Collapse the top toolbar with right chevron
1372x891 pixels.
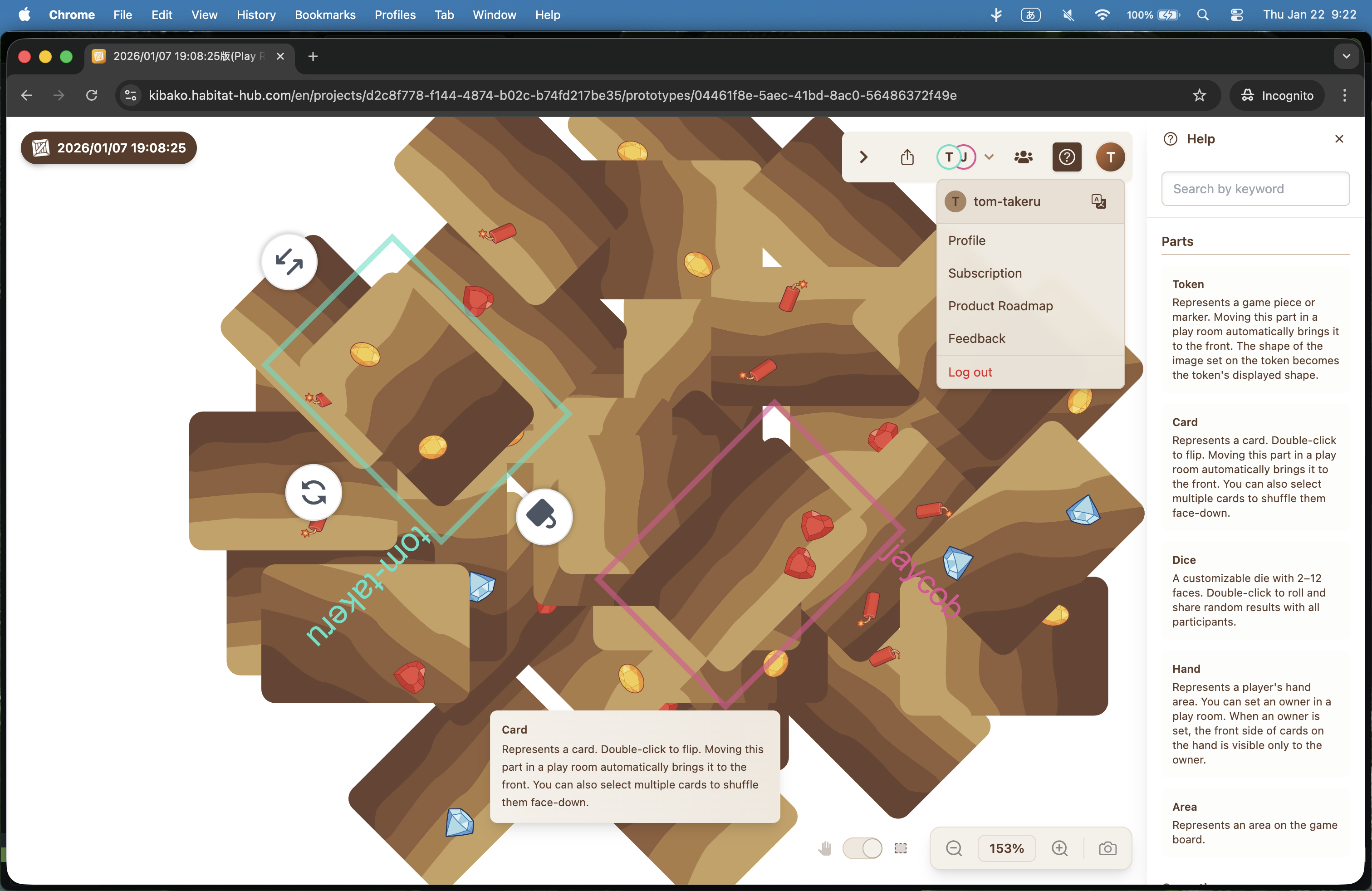tap(863, 157)
